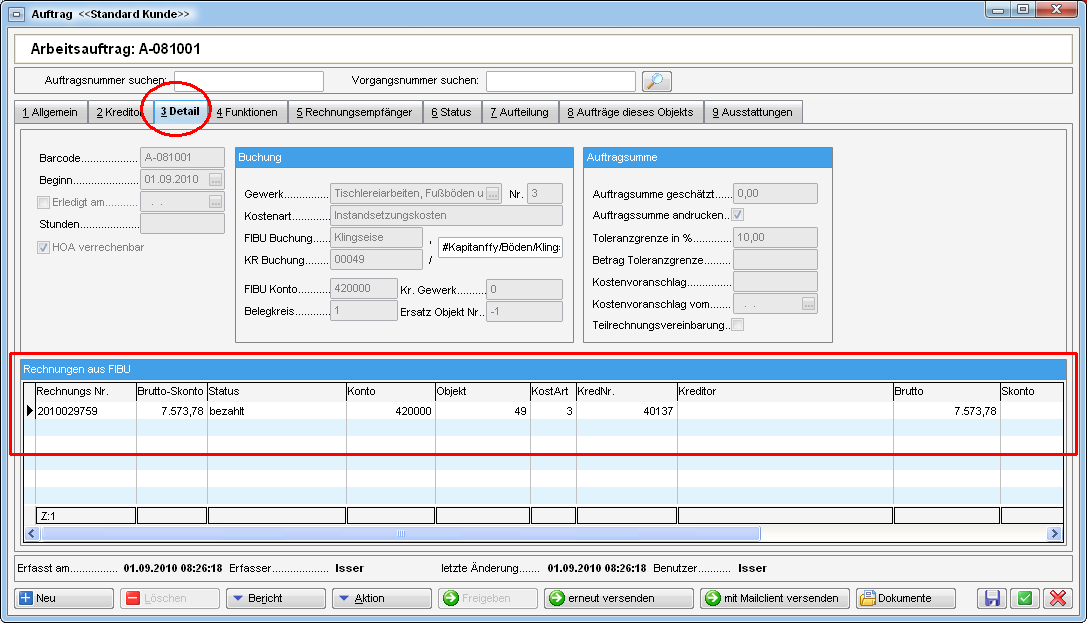Screen dimensions: 1087x623
Task: Click the mit Mailclient versenden button
Action: (x=774, y=598)
